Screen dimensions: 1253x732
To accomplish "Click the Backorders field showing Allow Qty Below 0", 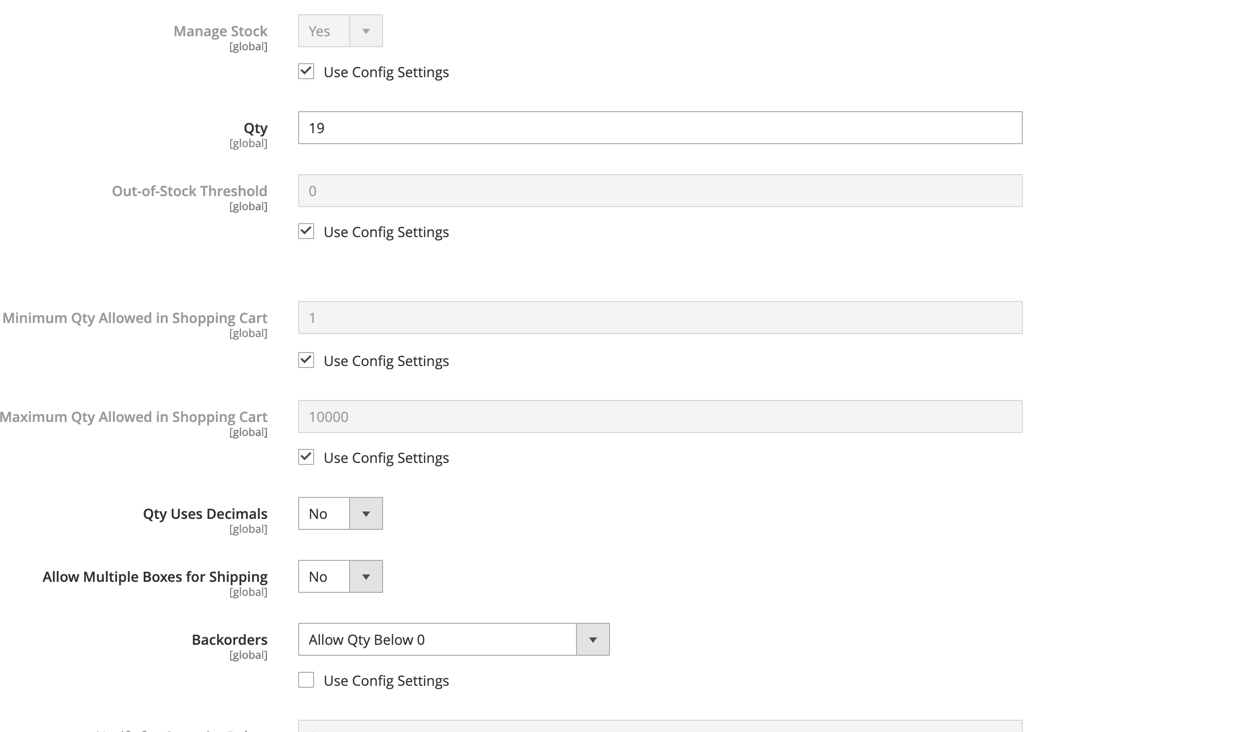I will pyautogui.click(x=437, y=639).
